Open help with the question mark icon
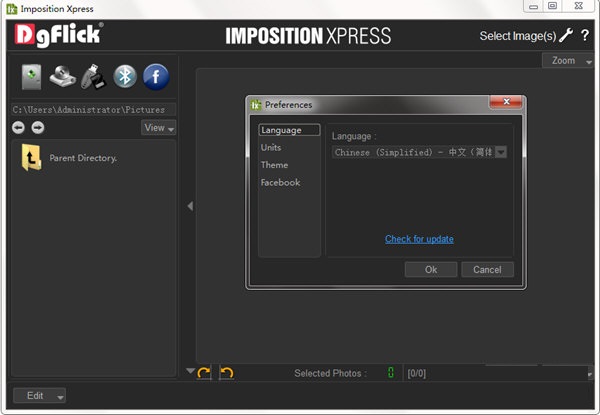 585,36
